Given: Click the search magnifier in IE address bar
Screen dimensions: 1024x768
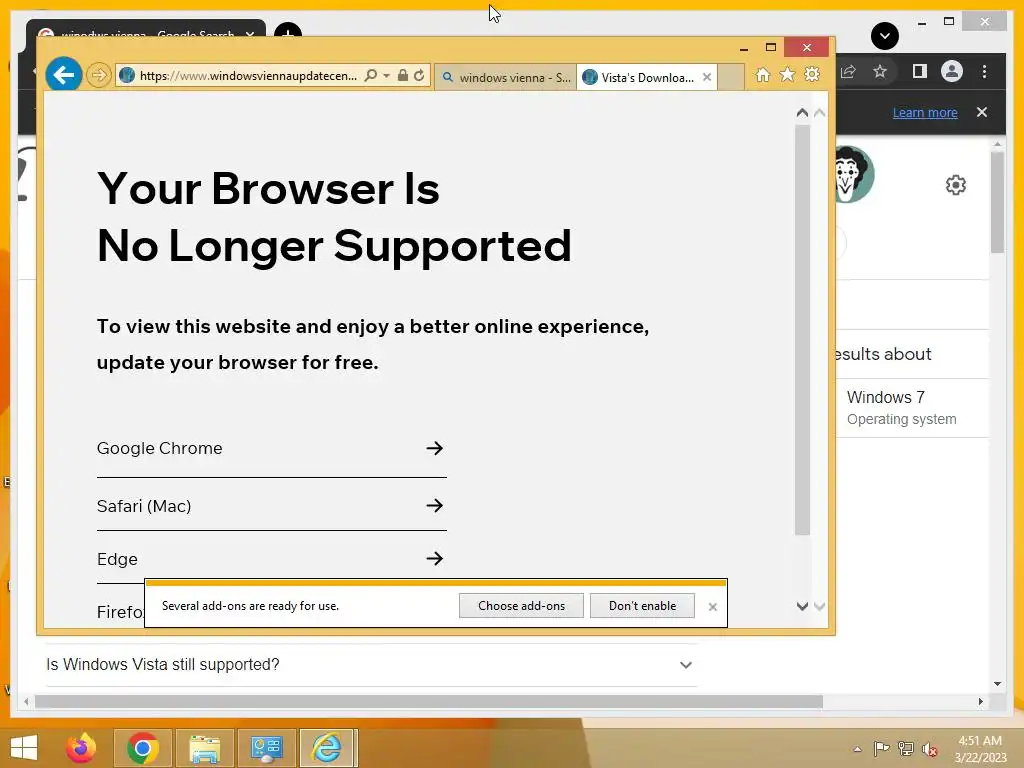Looking at the screenshot, I should [x=370, y=76].
